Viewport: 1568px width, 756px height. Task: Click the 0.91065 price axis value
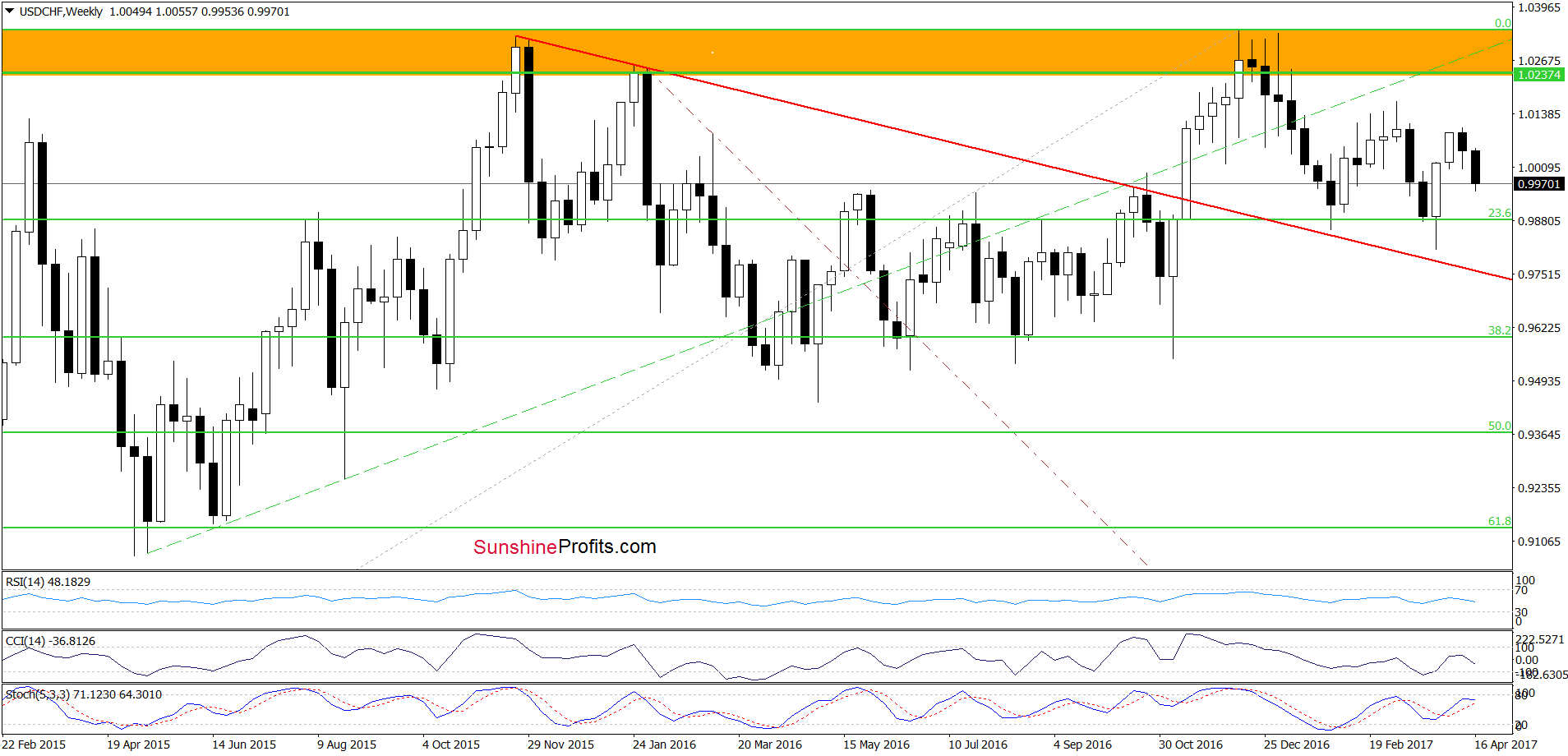pyautogui.click(x=1538, y=542)
